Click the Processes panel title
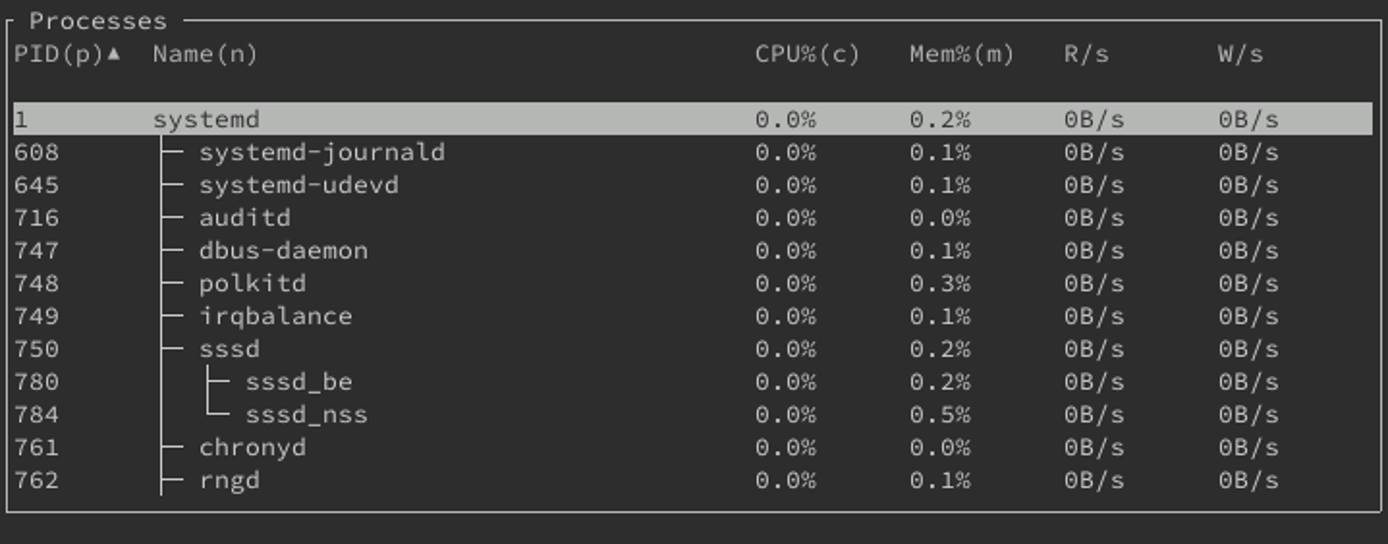 pos(97,21)
